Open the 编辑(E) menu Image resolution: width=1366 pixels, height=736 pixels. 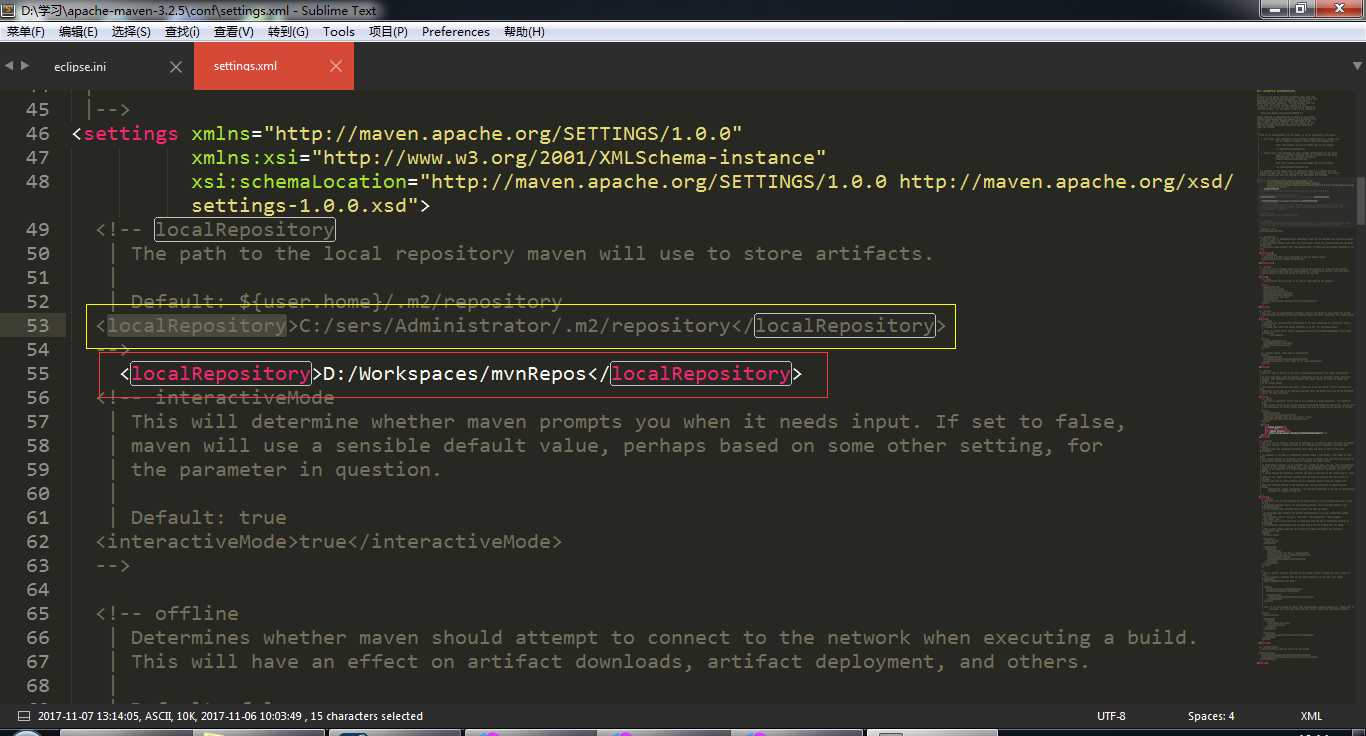[x=78, y=31]
